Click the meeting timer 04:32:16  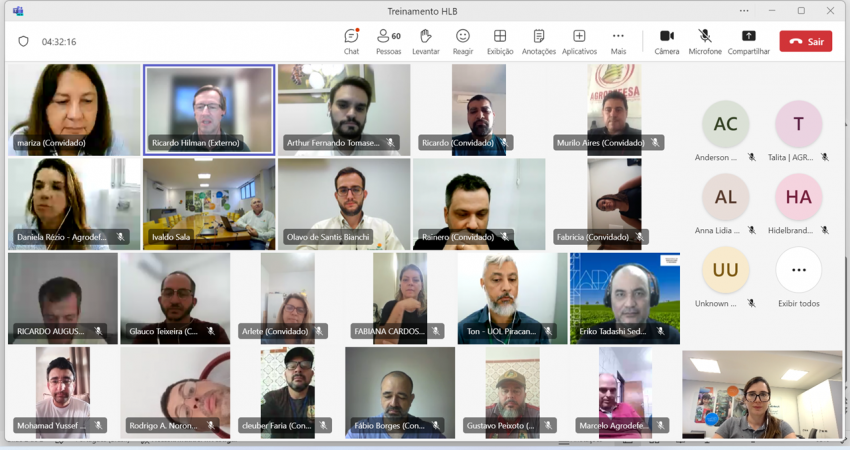coord(59,42)
